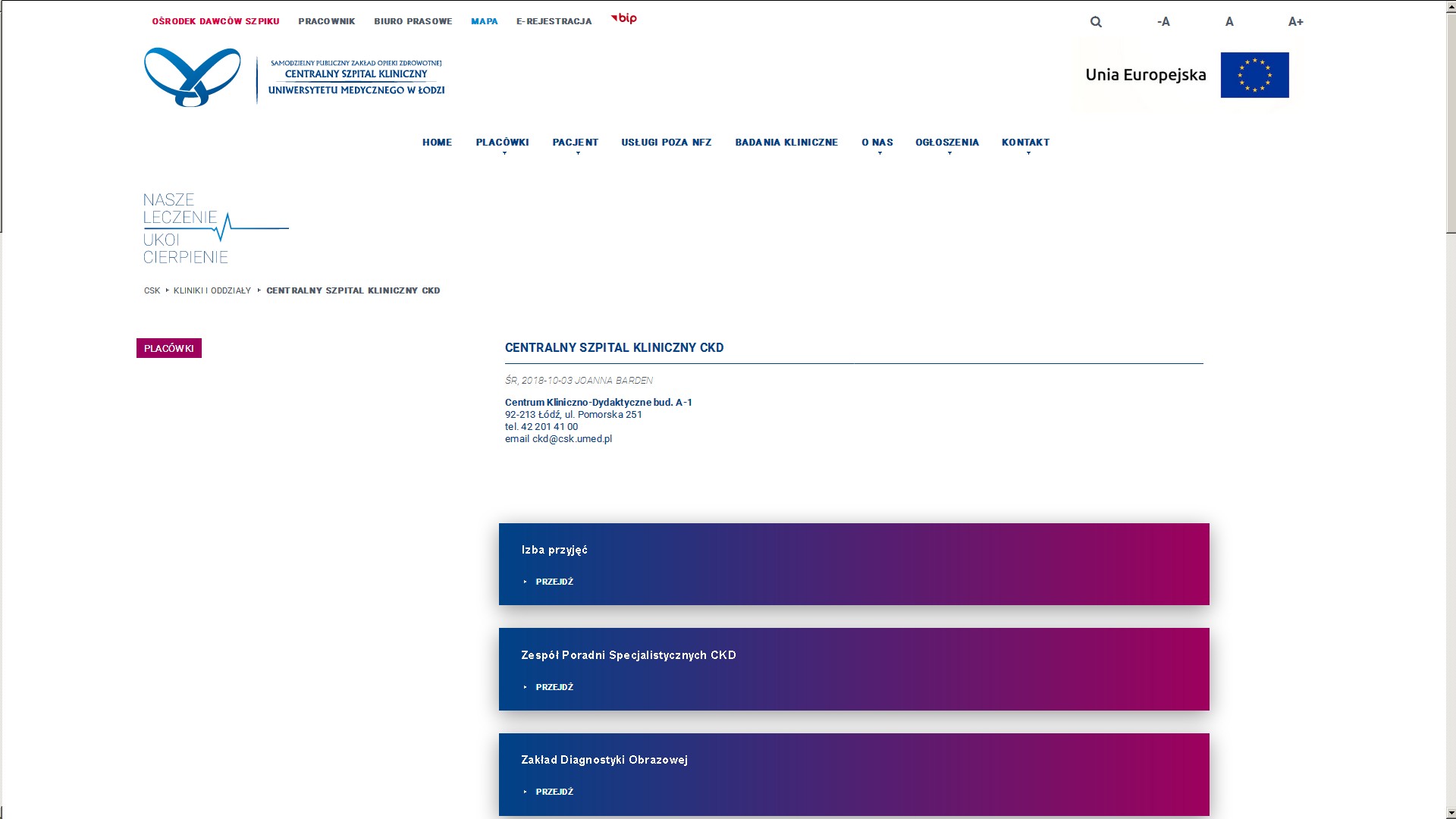Open the search magnifier icon
1456x819 pixels.
[1096, 22]
